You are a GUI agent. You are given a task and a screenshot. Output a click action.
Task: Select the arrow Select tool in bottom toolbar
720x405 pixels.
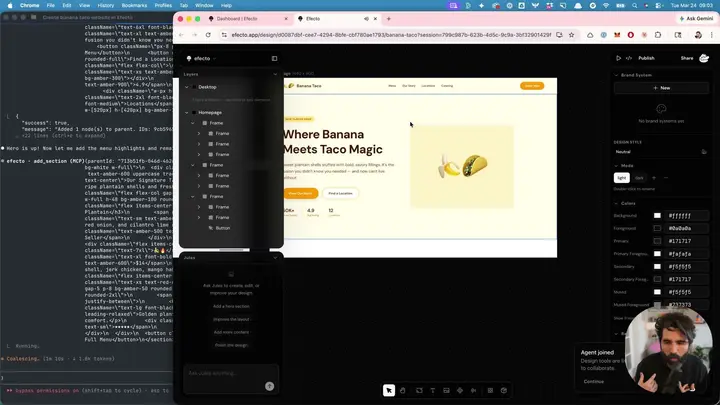(x=388, y=390)
